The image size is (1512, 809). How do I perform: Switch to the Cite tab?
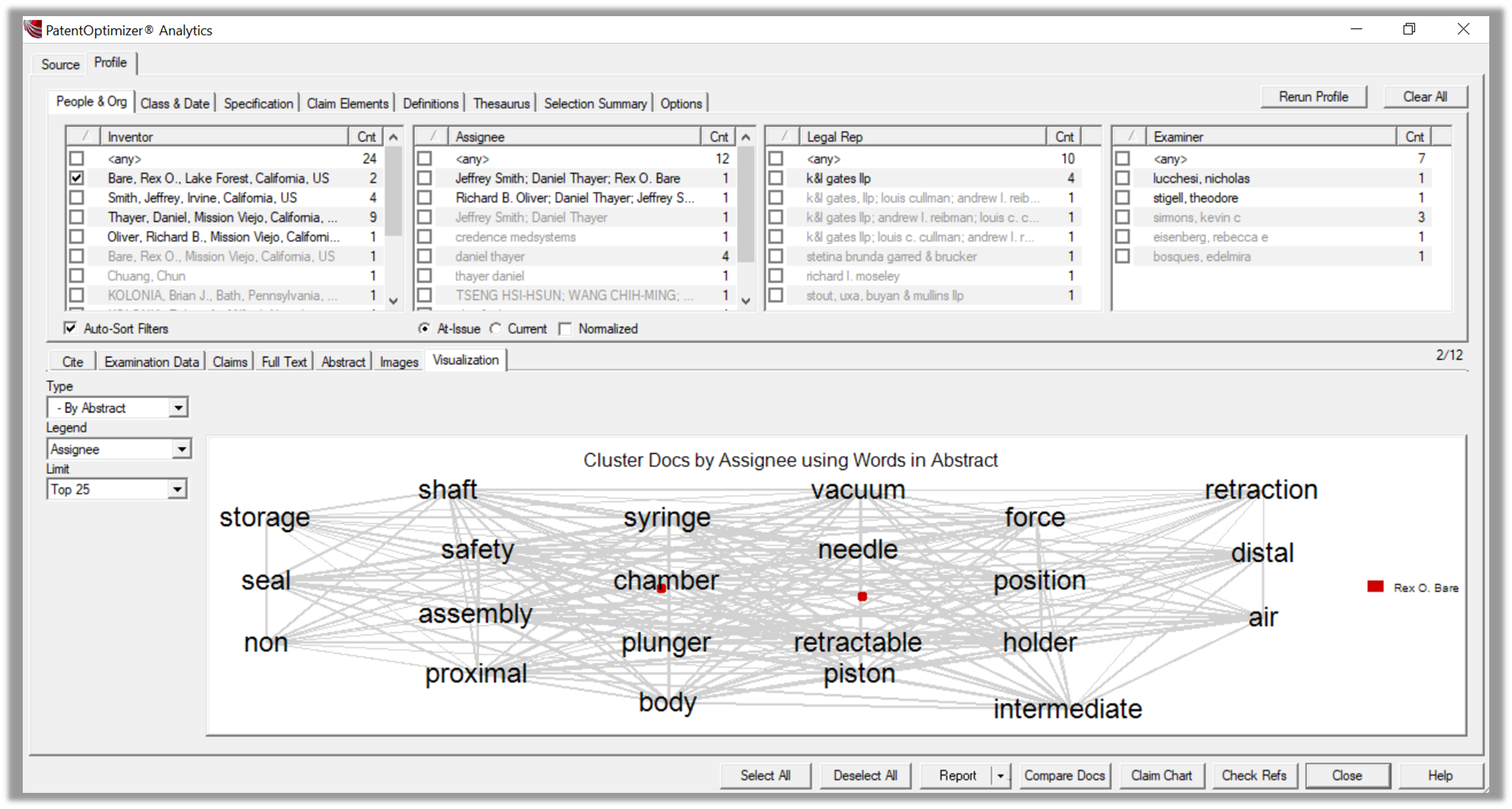pos(73,362)
